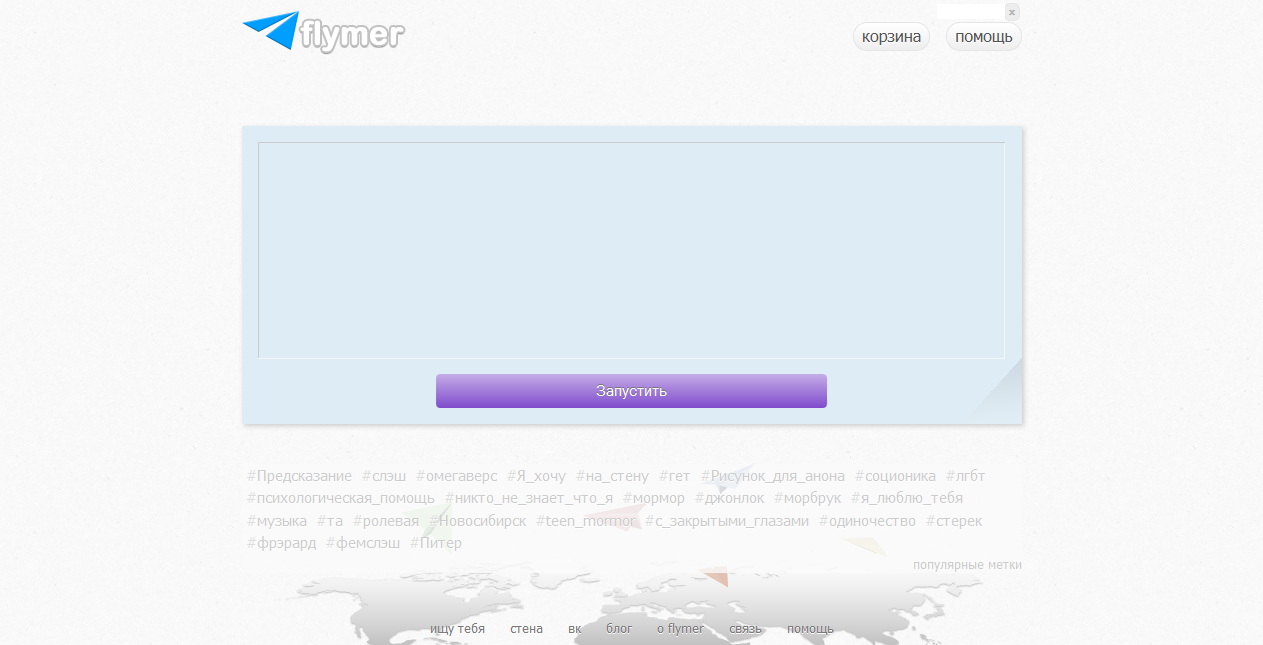Screen dimensions: 1263x645
Task: Open the #ролевая tag
Action: [x=386, y=521]
